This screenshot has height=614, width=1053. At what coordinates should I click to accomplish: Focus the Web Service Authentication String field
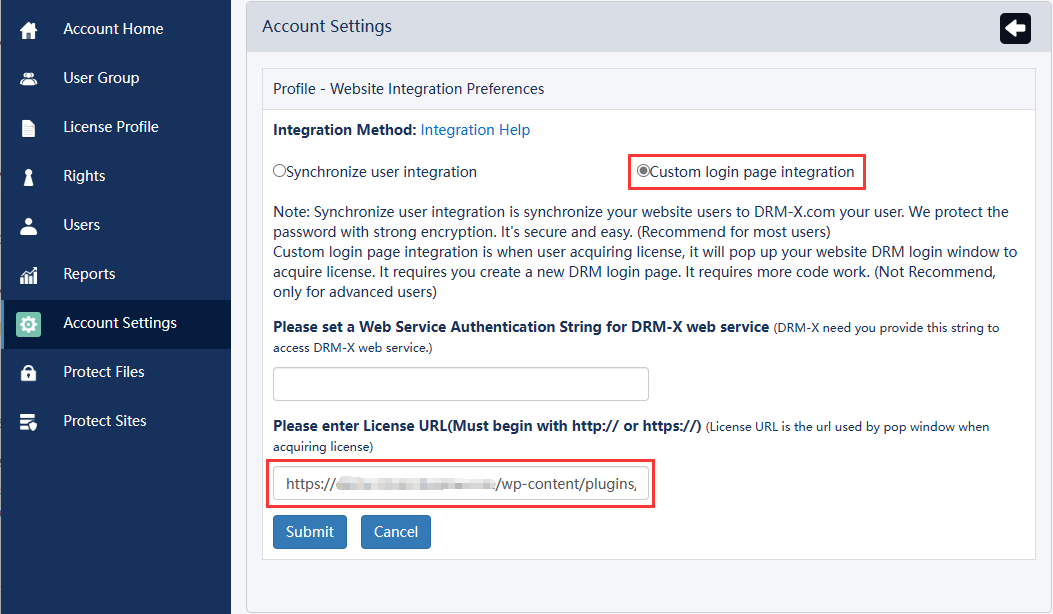tap(461, 384)
